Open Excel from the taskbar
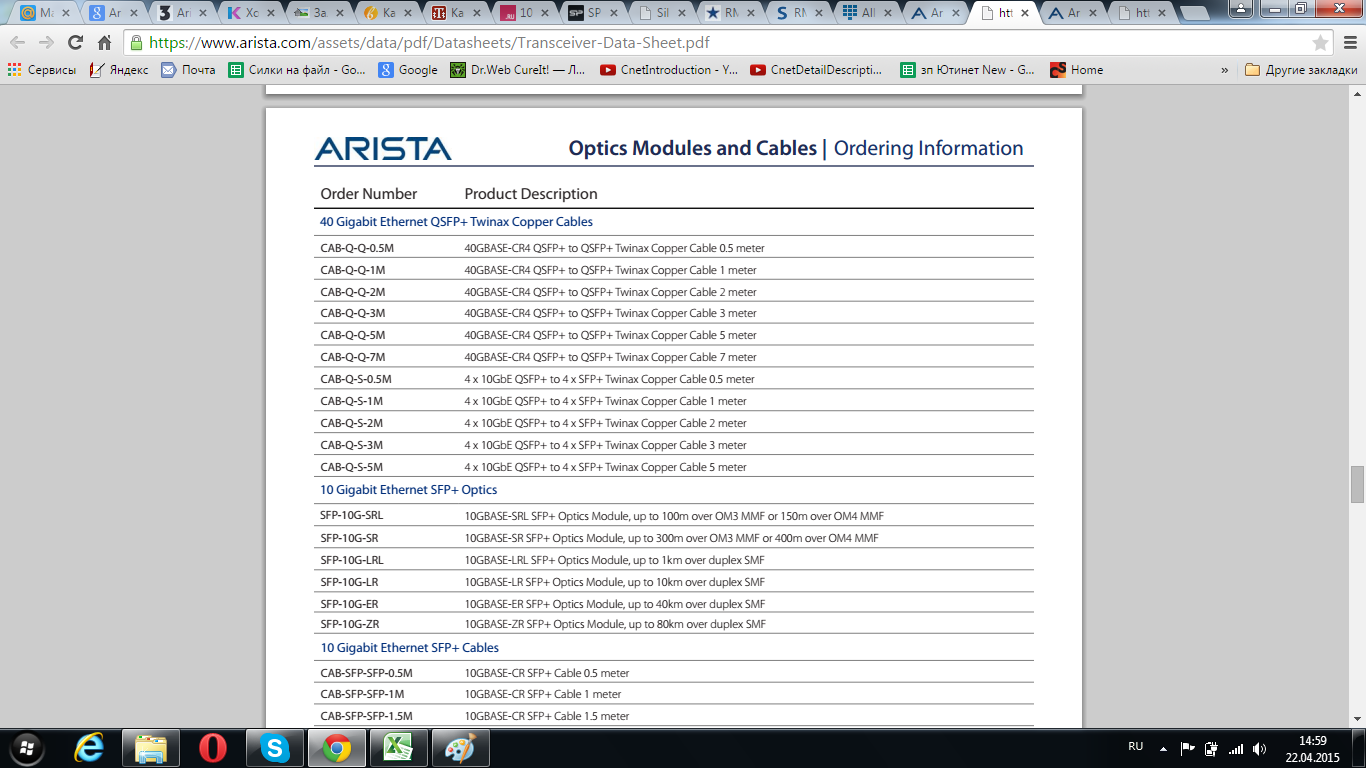This screenshot has width=1366, height=768. click(398, 748)
